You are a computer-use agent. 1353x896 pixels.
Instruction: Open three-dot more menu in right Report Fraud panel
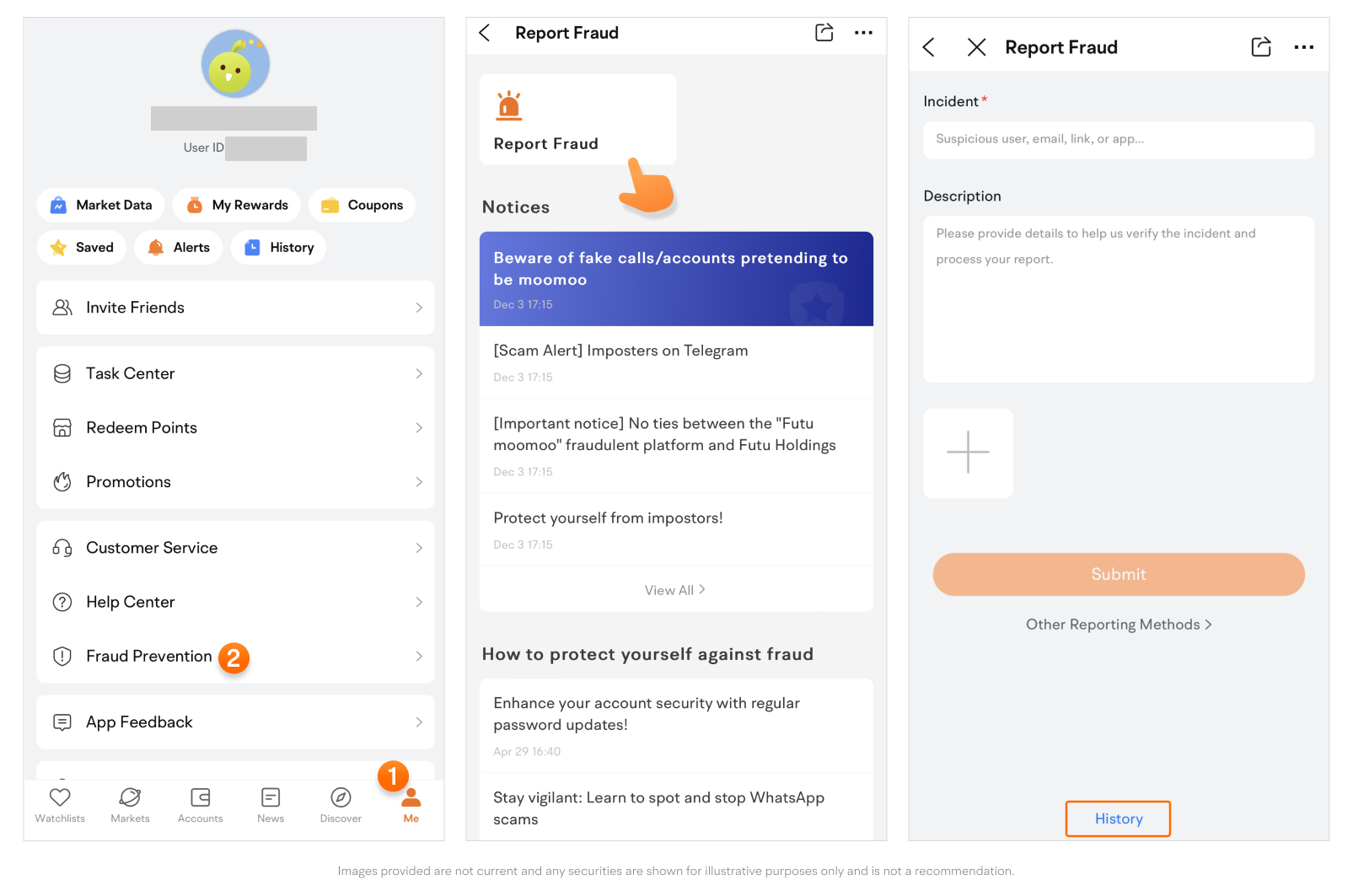(x=1303, y=47)
